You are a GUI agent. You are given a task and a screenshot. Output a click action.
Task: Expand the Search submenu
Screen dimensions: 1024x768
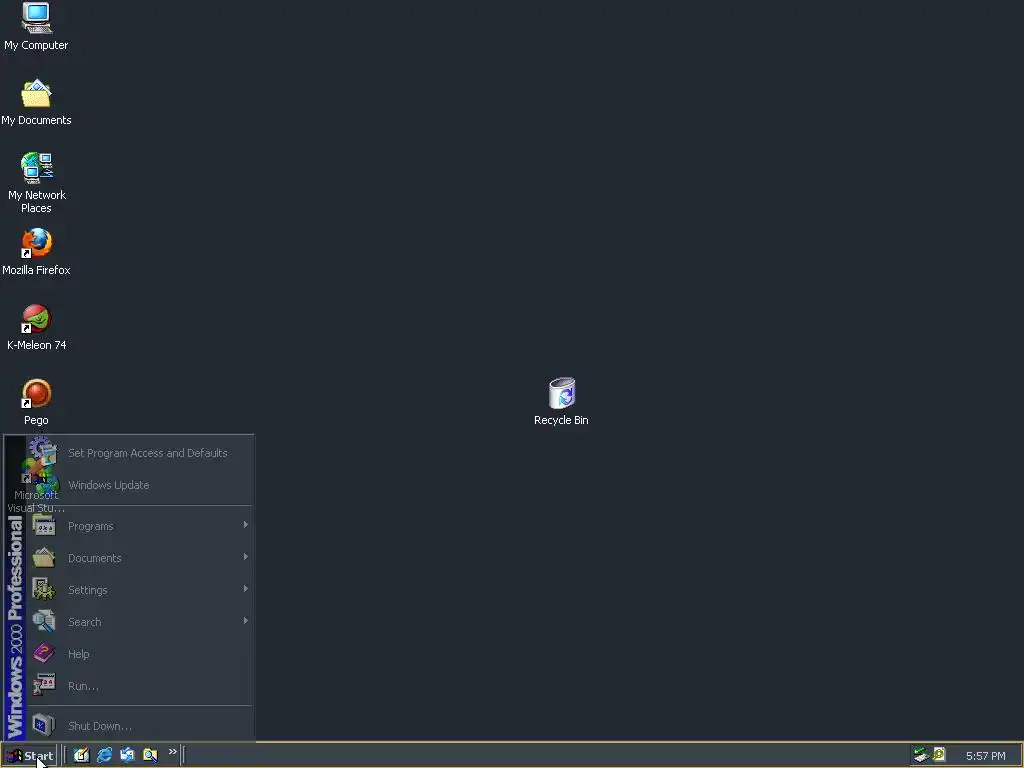tap(140, 622)
